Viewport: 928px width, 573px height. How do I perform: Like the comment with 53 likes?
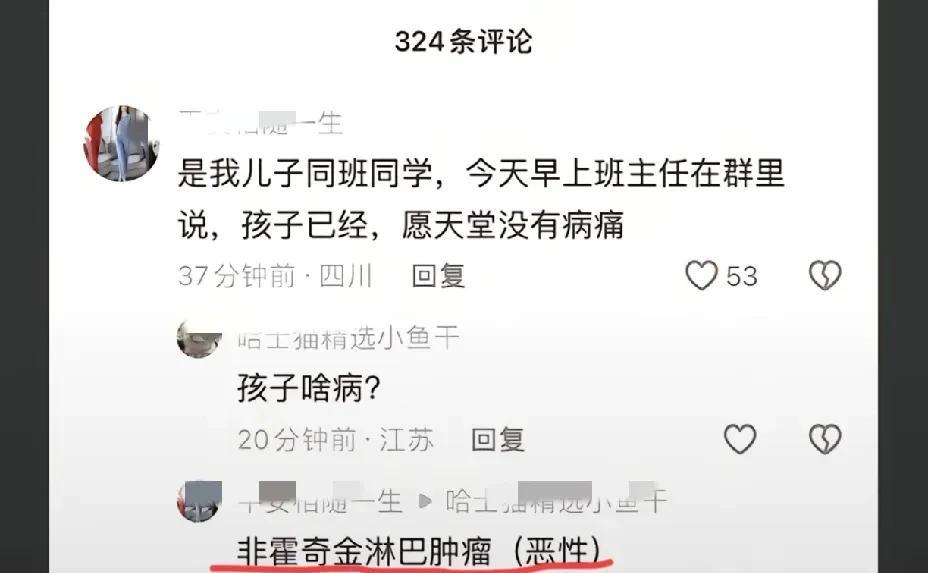pos(701,275)
